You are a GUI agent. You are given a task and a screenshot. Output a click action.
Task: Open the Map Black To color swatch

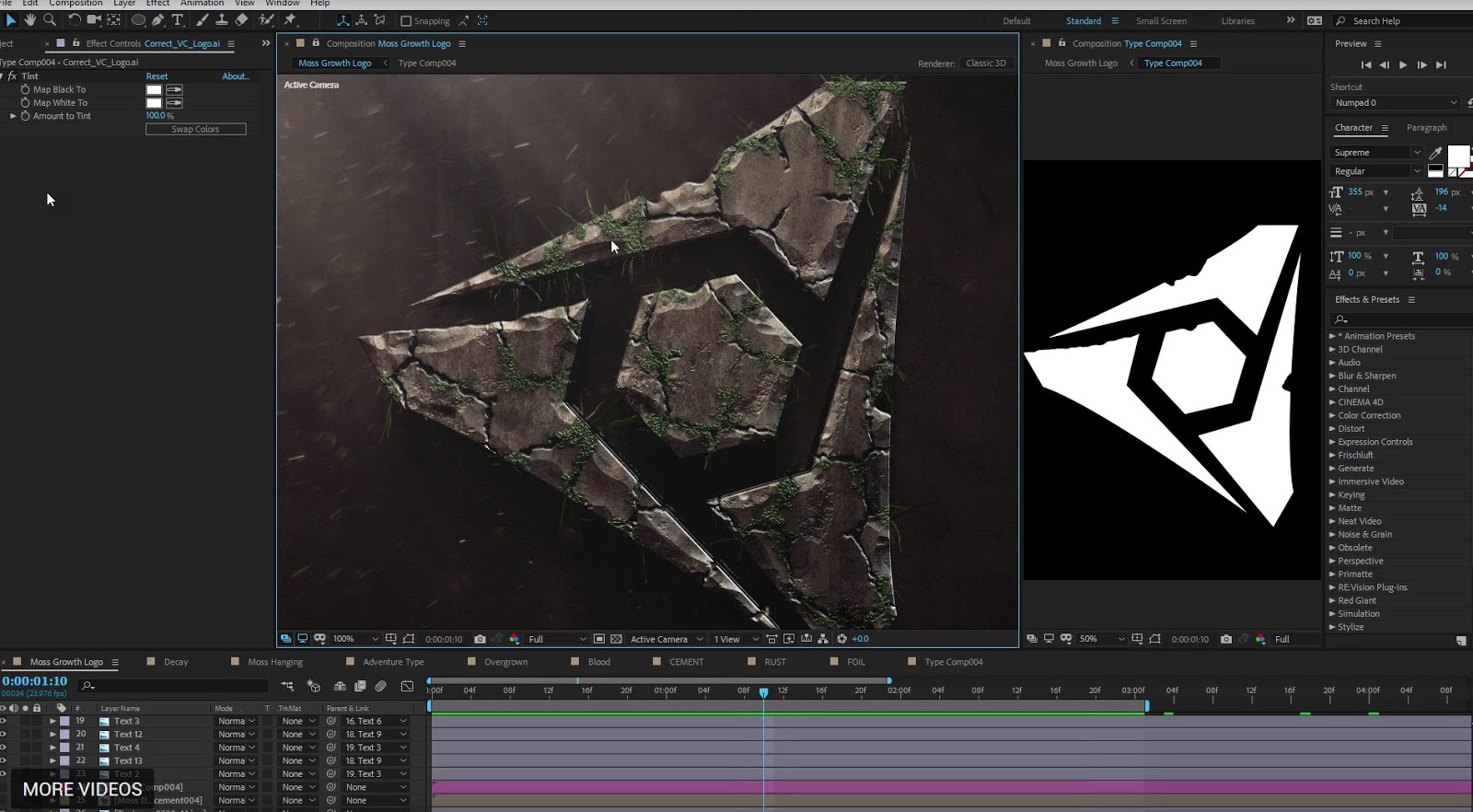point(154,89)
